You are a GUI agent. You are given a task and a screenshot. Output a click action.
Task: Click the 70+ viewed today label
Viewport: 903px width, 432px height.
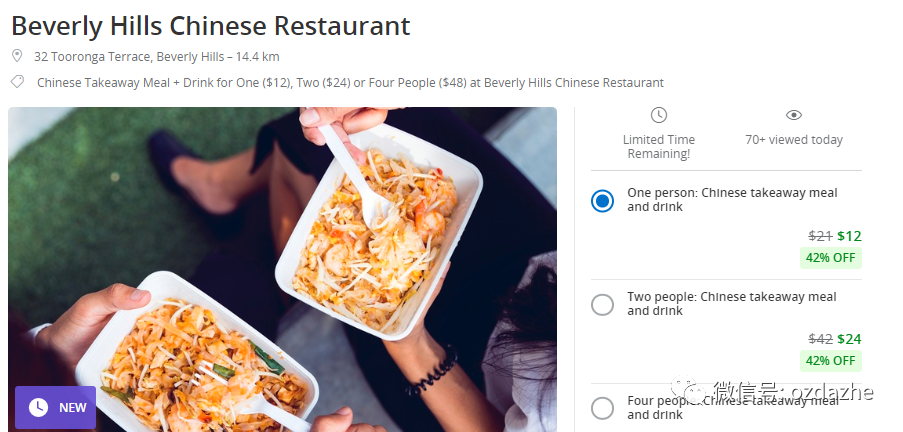pyautogui.click(x=794, y=139)
